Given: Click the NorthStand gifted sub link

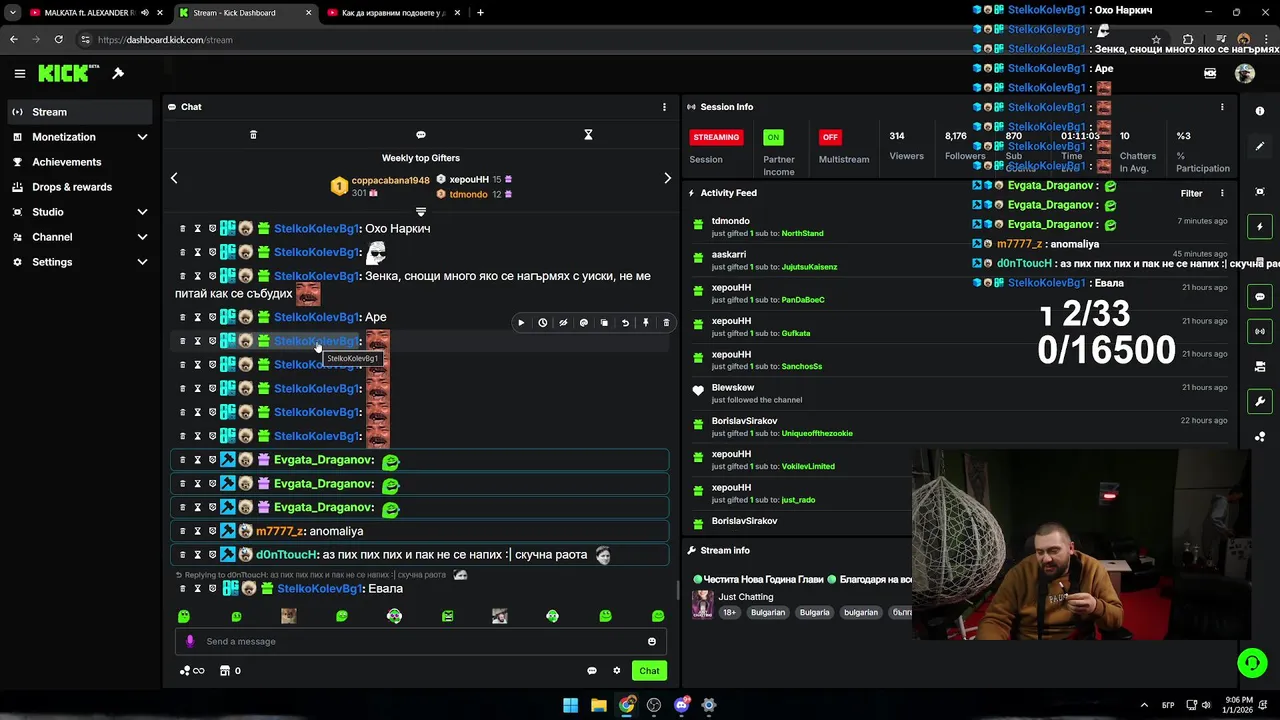Looking at the screenshot, I should point(802,234).
